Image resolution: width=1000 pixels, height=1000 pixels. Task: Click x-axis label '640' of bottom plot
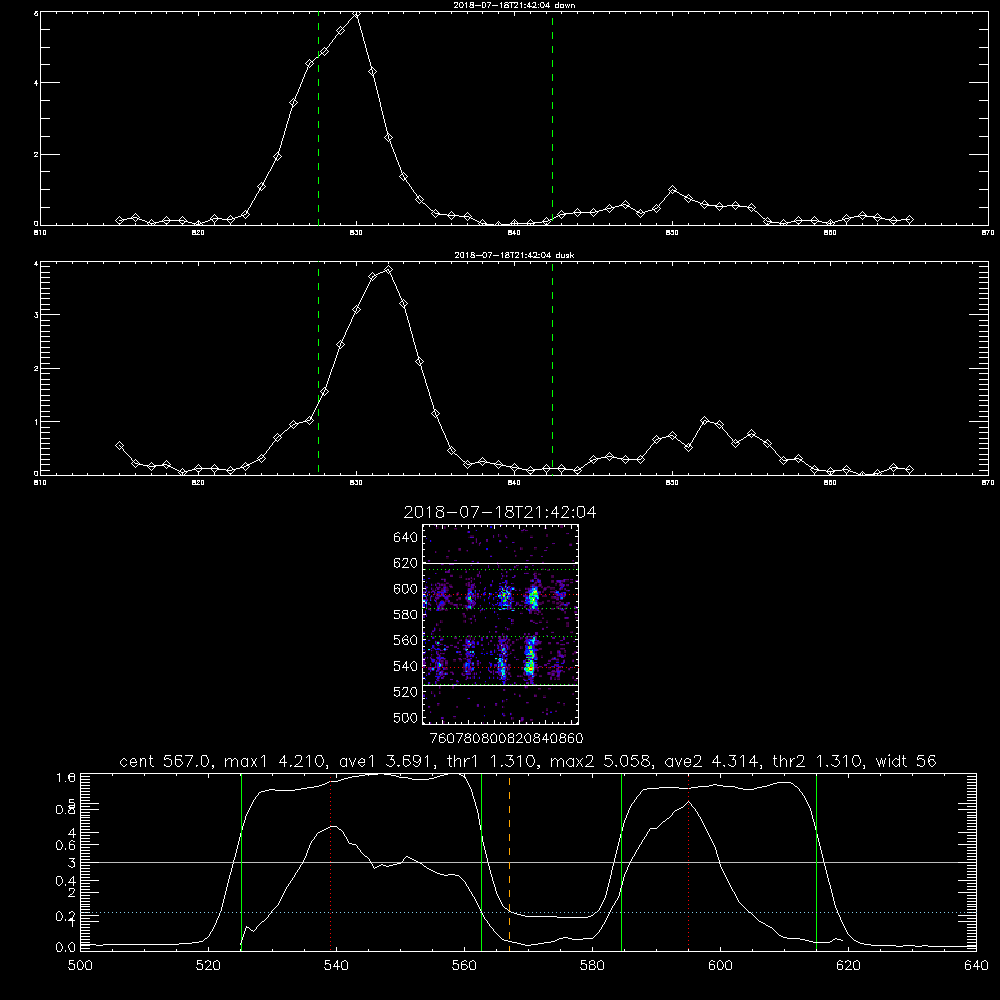pos(976,966)
